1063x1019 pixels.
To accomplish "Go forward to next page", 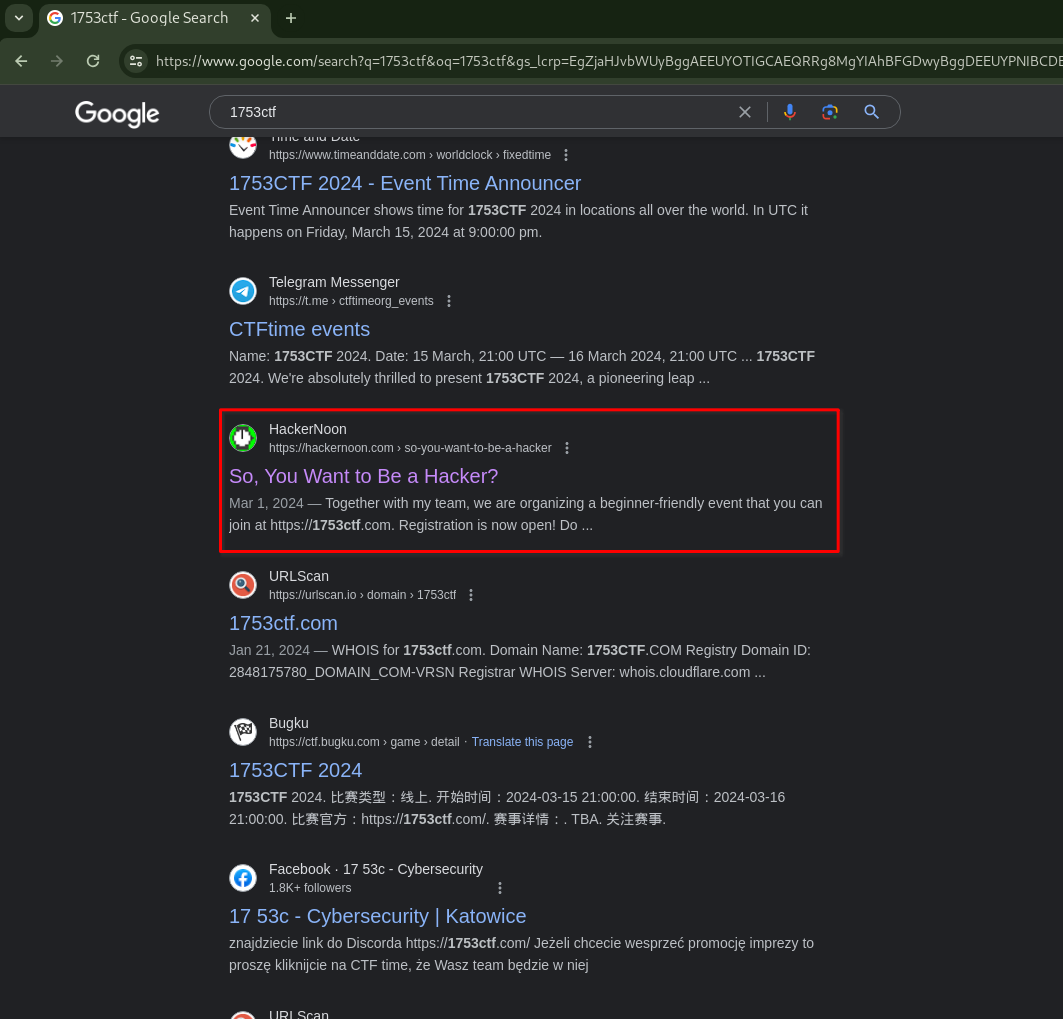I will pos(57,61).
